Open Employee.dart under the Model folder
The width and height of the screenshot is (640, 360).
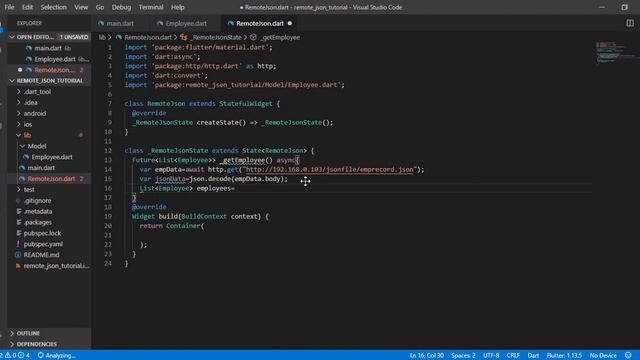point(52,157)
